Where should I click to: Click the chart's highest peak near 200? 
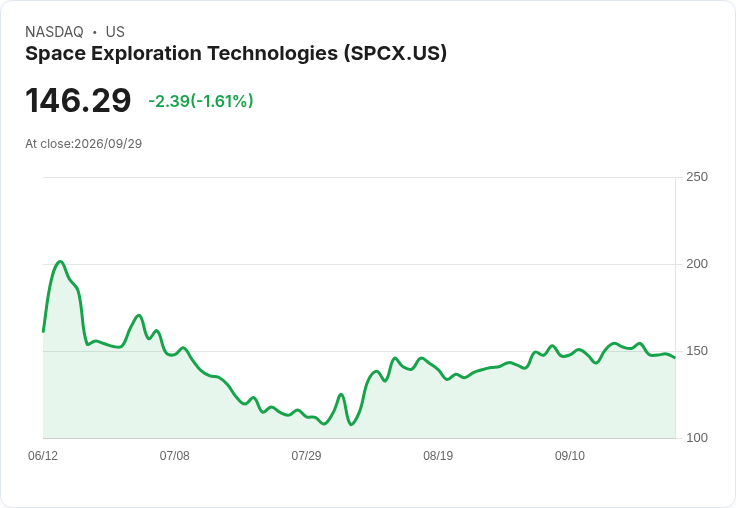point(60,262)
